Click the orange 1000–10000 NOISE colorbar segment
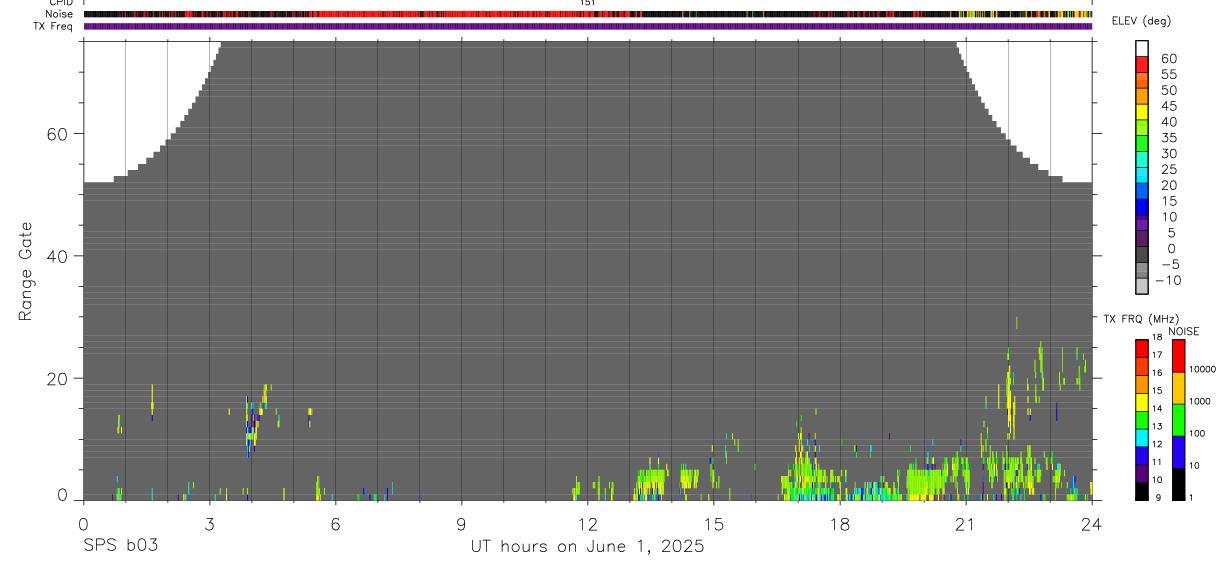This screenshot has width=1228, height=567. click(1179, 388)
